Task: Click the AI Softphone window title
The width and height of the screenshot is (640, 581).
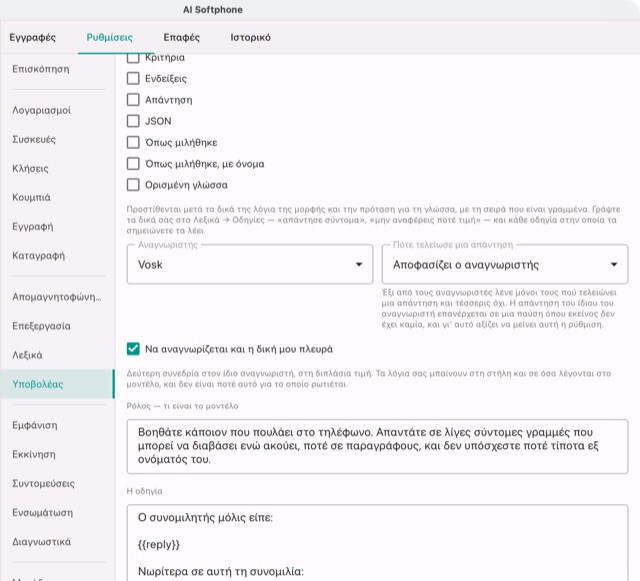Action: [213, 10]
